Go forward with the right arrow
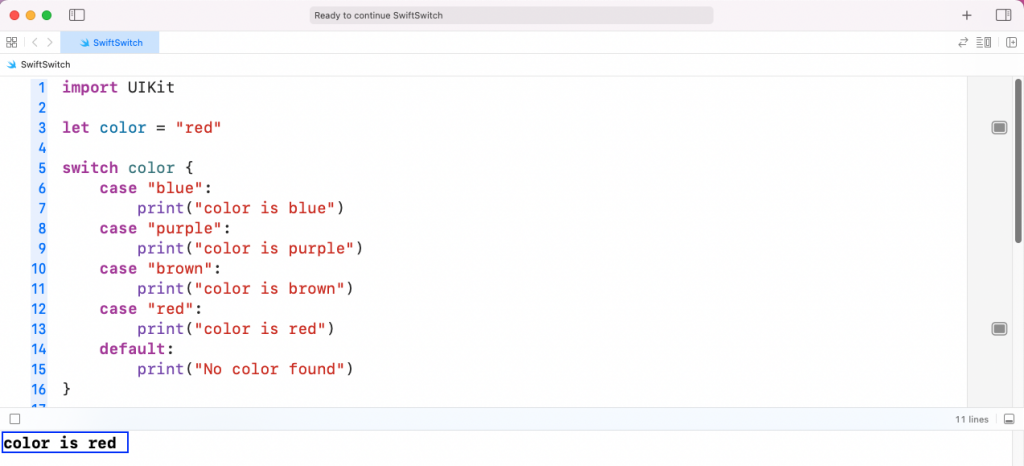The height and width of the screenshot is (466, 1024). tap(50, 42)
